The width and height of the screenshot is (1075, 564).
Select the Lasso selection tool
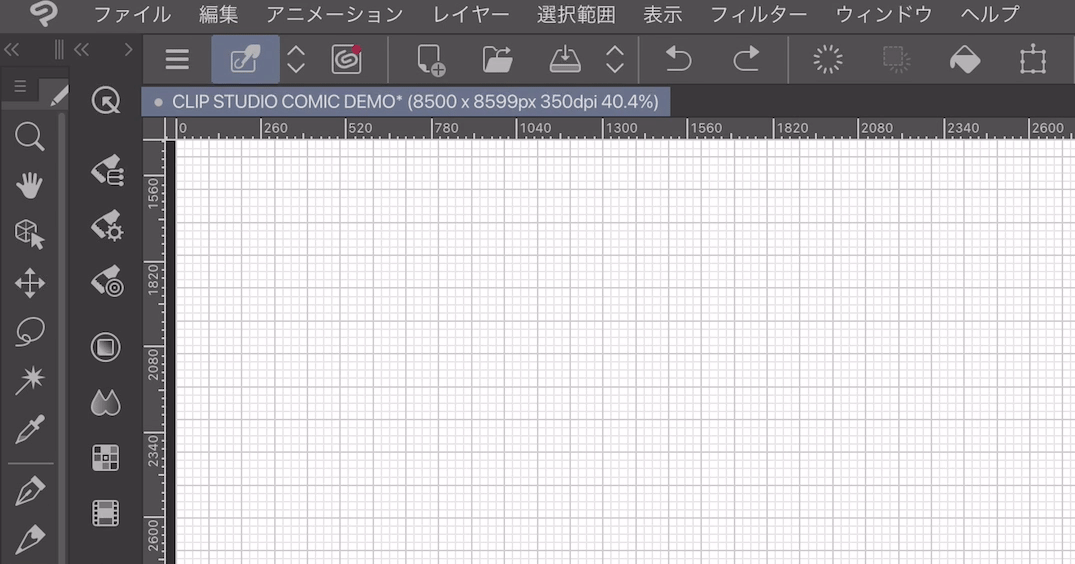tap(29, 332)
